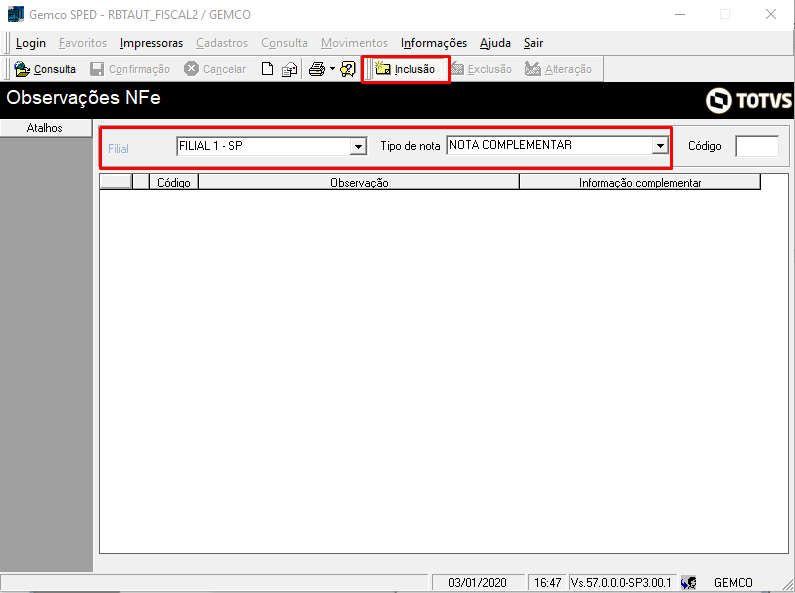Click the date 03/01/2020 in status bar
Screen dimensions: 795x593
click(477, 583)
